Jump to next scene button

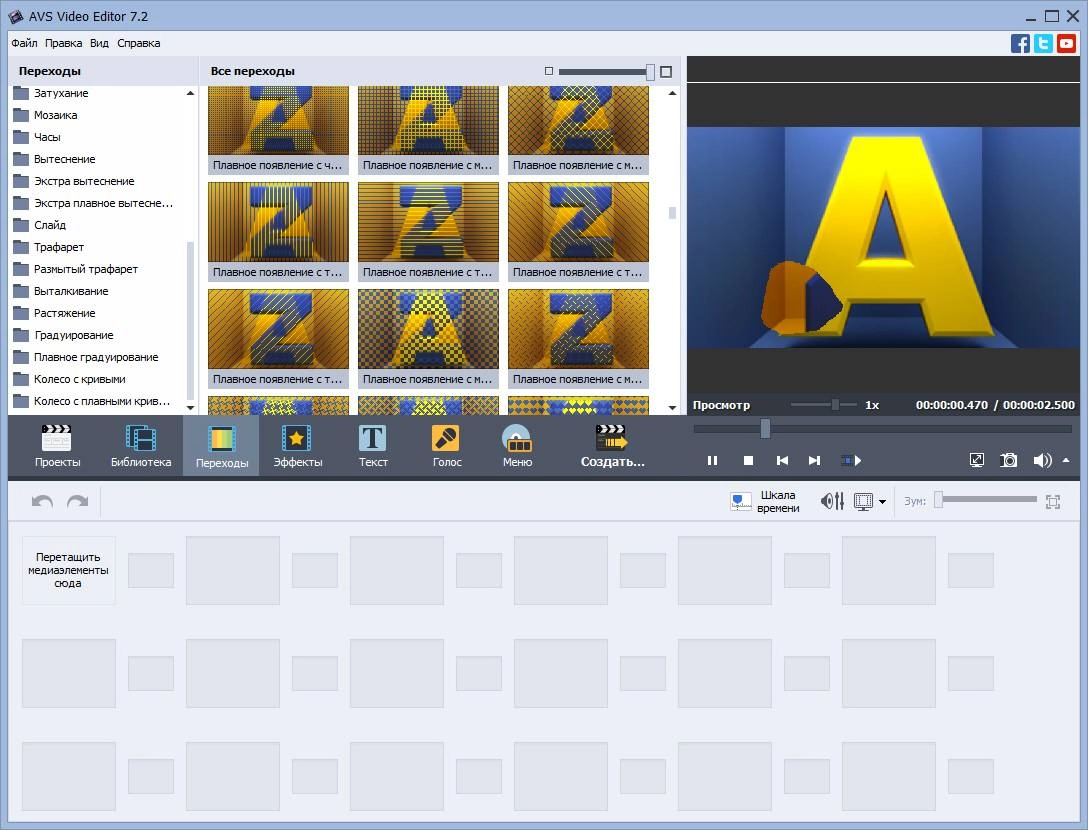point(851,461)
